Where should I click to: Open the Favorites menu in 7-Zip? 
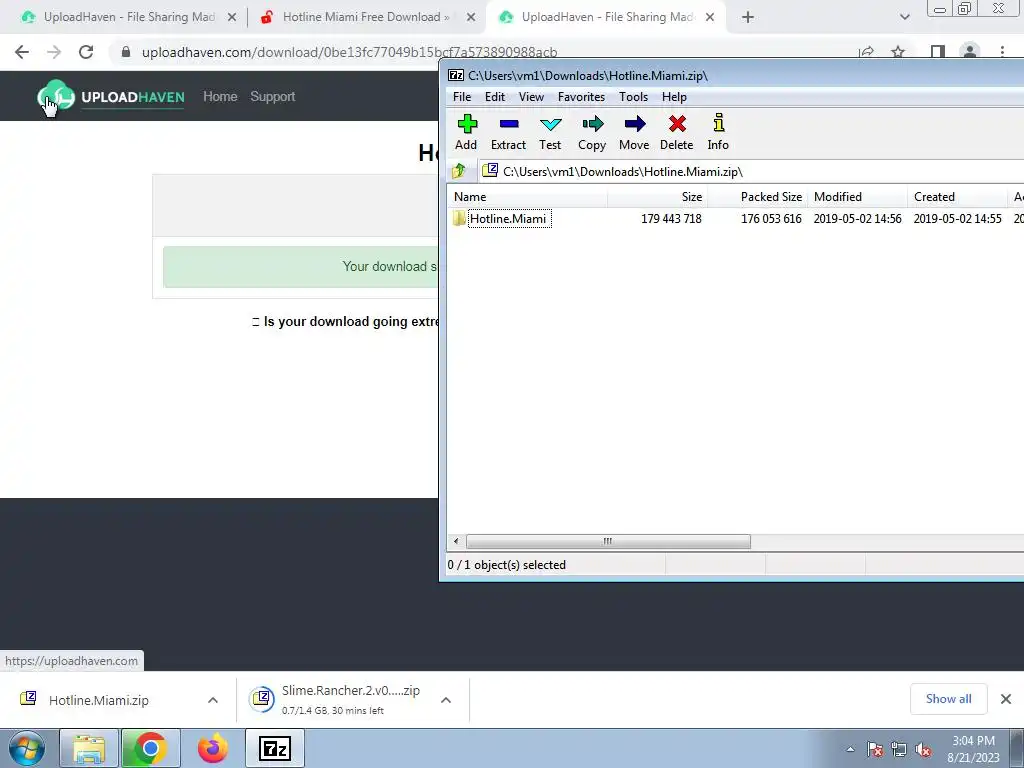tap(581, 97)
